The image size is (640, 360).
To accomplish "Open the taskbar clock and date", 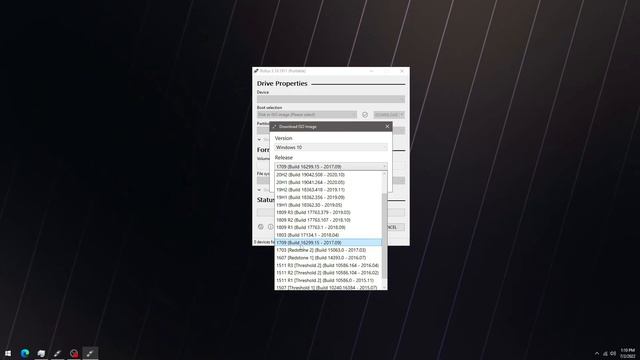I will pos(628,353).
